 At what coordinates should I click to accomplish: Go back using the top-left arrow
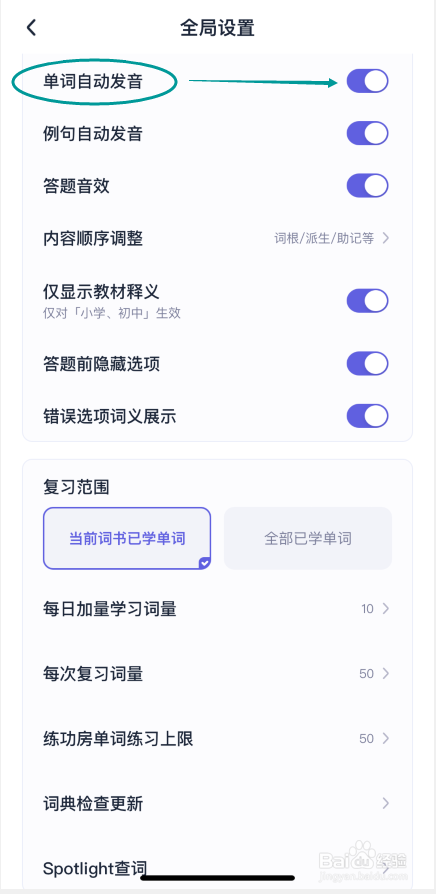(x=31, y=27)
